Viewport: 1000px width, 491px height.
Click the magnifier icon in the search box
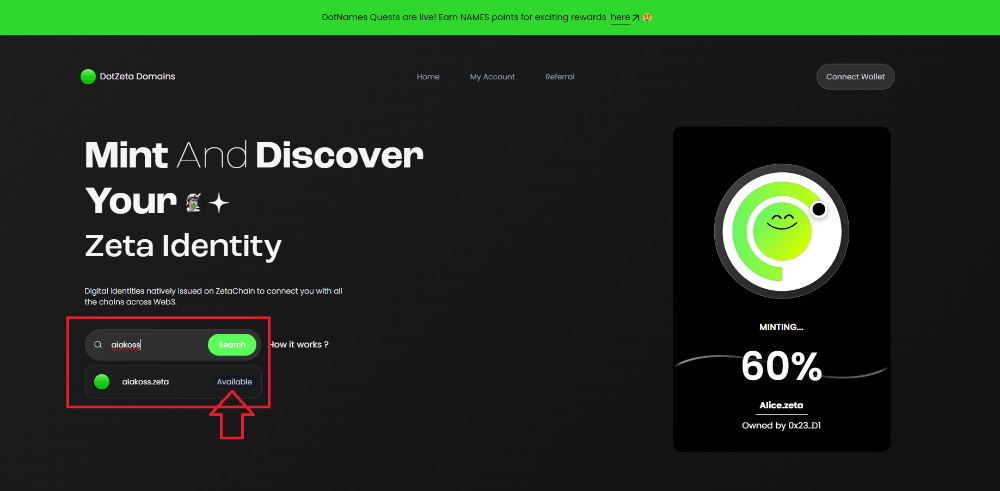coord(98,345)
